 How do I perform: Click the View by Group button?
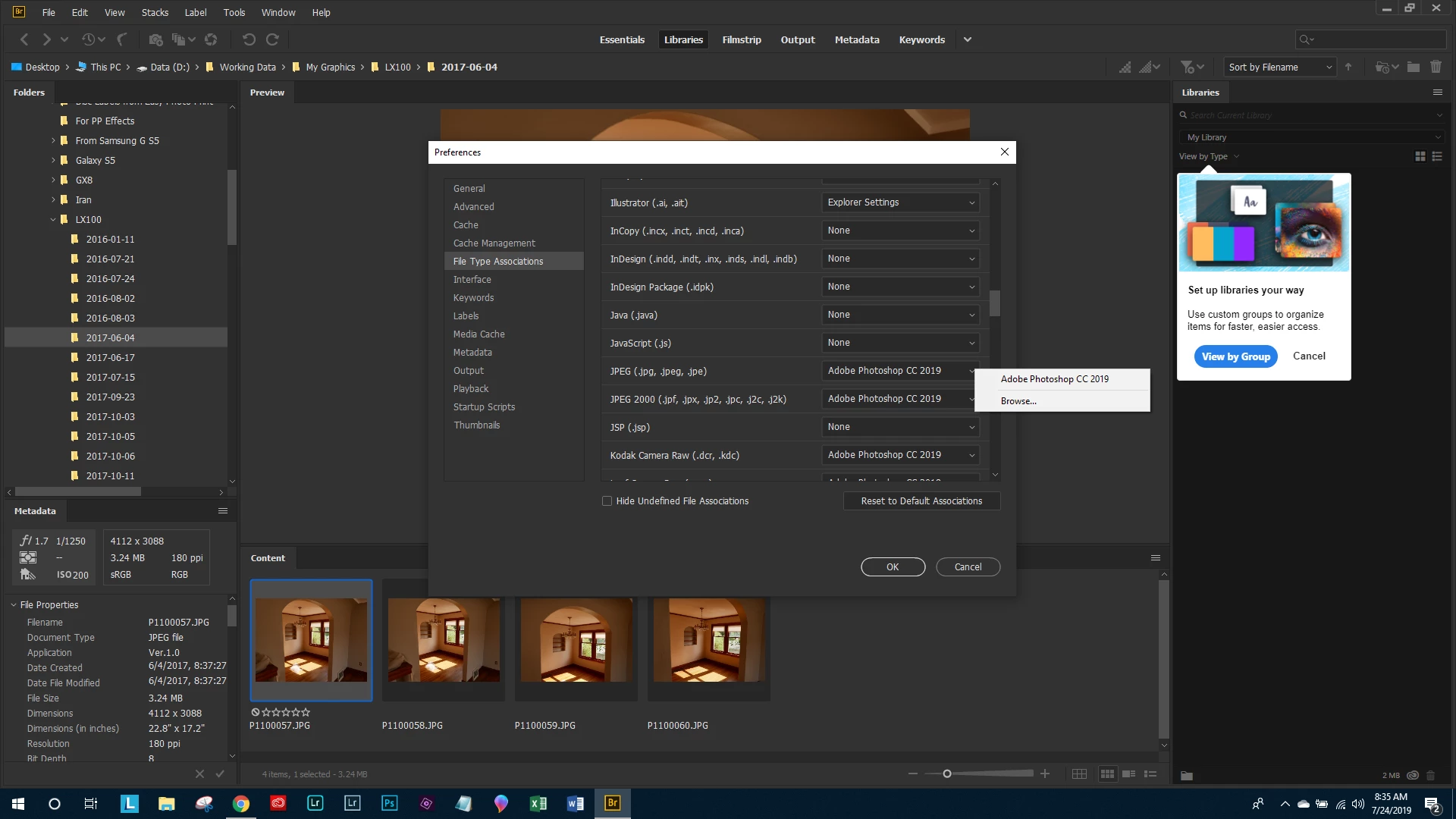click(1235, 356)
